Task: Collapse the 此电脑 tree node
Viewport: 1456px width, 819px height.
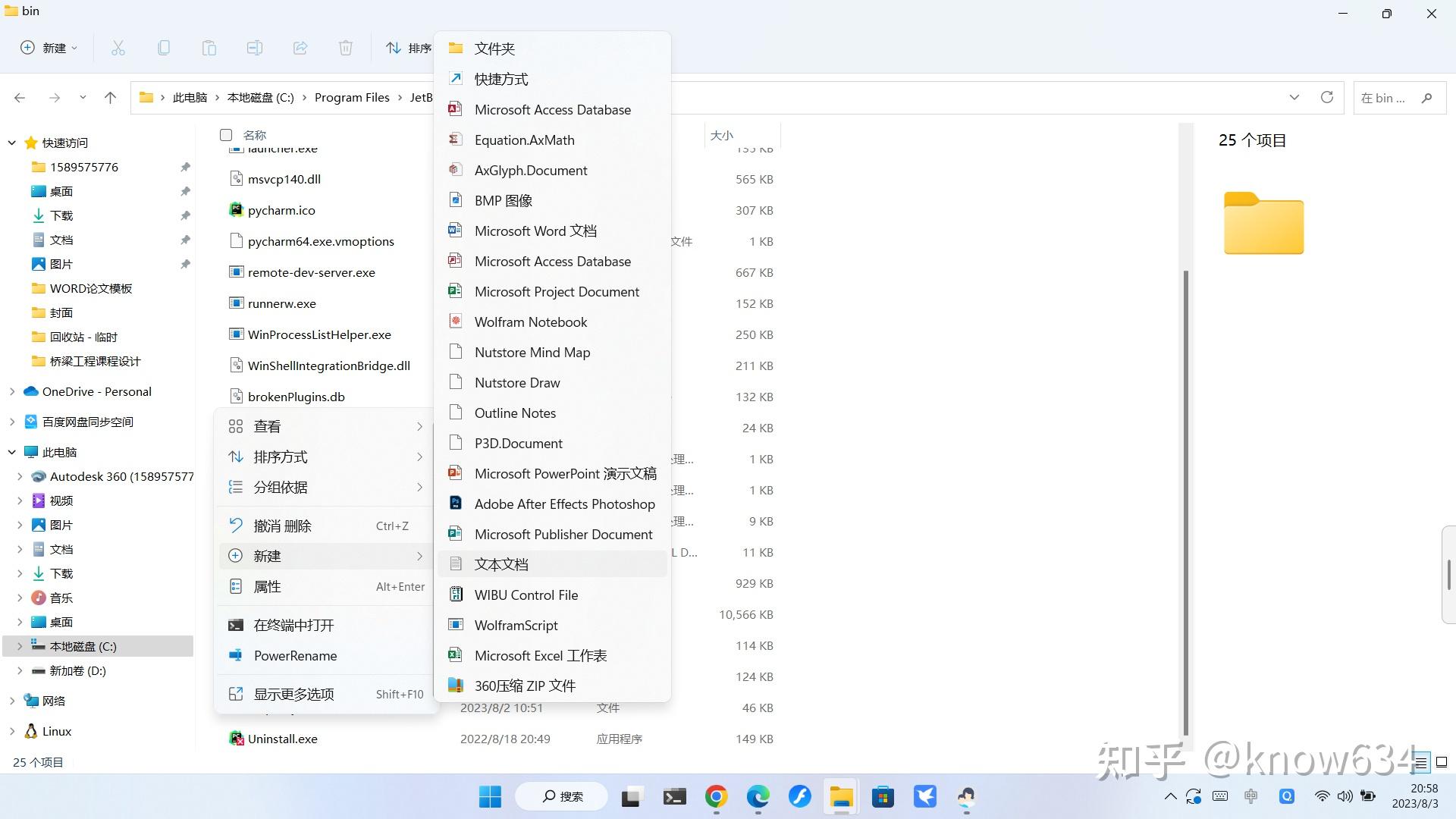Action: pos(12,452)
